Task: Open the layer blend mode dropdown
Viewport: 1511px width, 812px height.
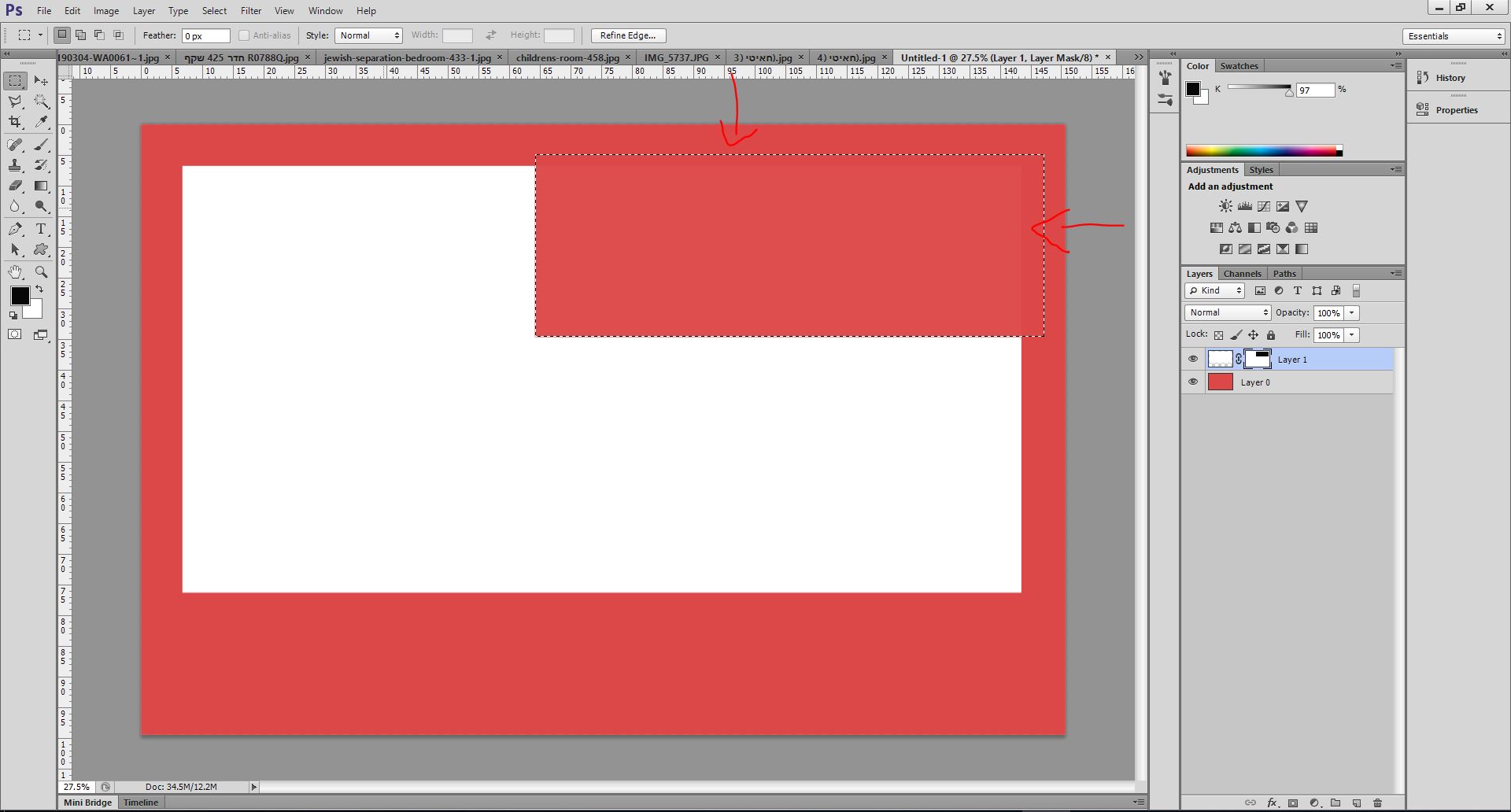Action: [x=1228, y=313]
